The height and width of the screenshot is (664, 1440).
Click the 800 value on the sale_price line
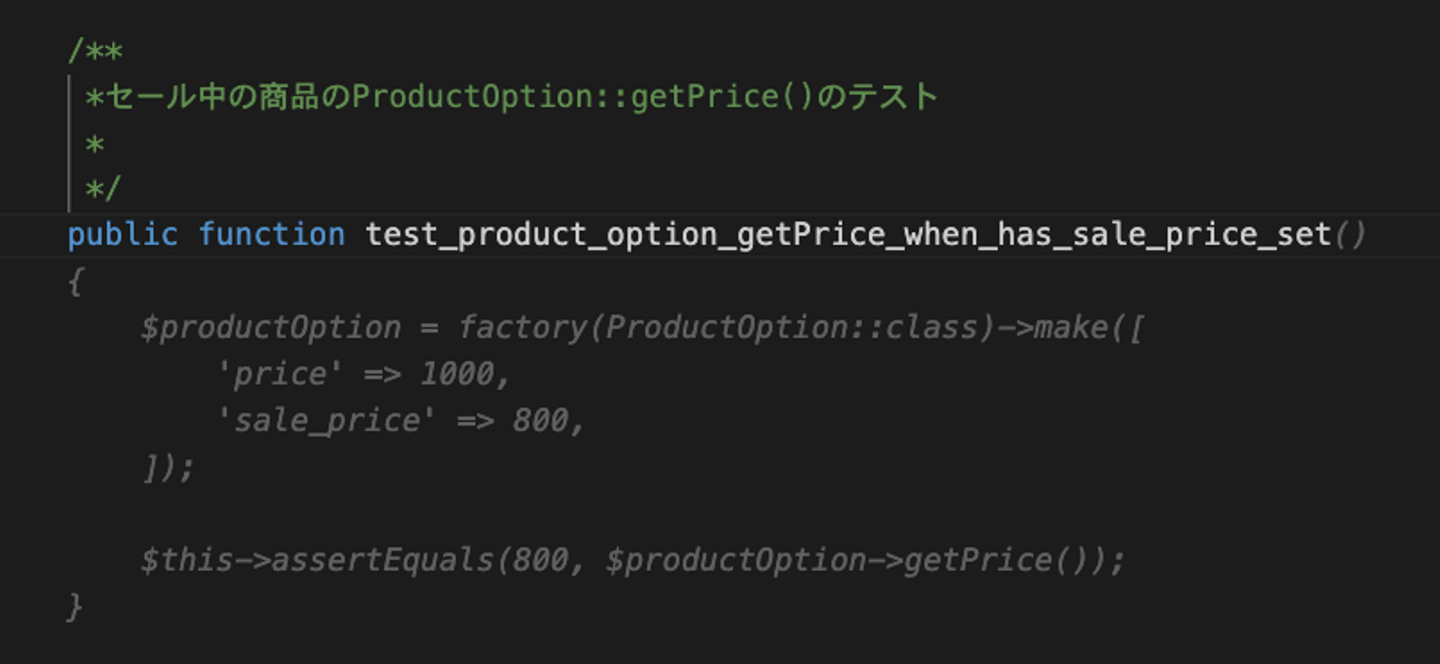click(x=540, y=420)
